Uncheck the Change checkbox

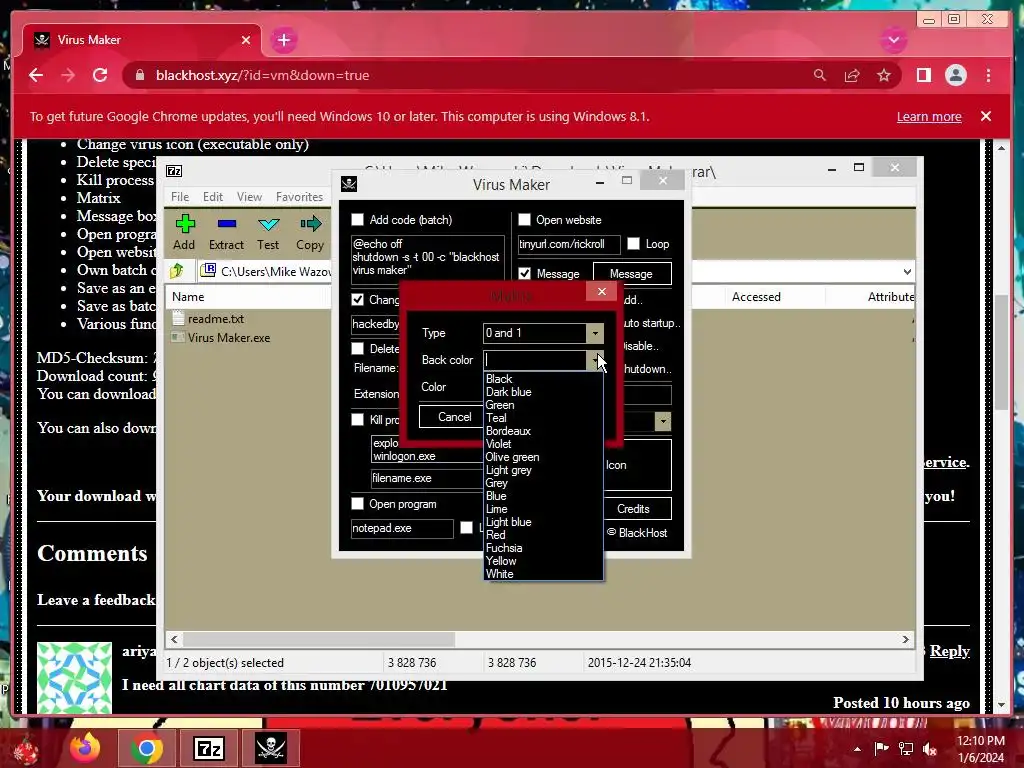click(x=357, y=299)
